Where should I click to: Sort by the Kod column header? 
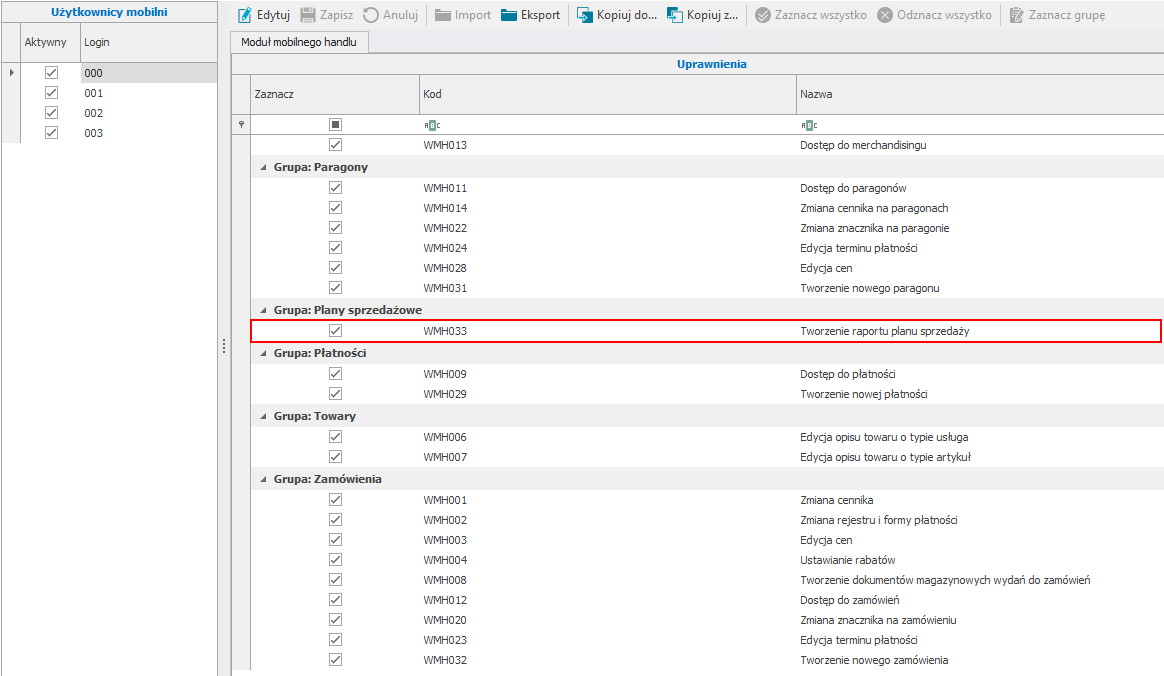[608, 94]
